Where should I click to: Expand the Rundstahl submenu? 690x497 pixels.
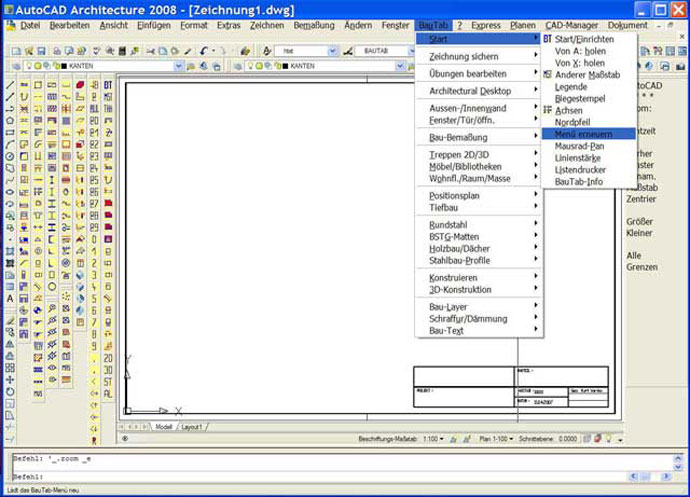coord(479,225)
